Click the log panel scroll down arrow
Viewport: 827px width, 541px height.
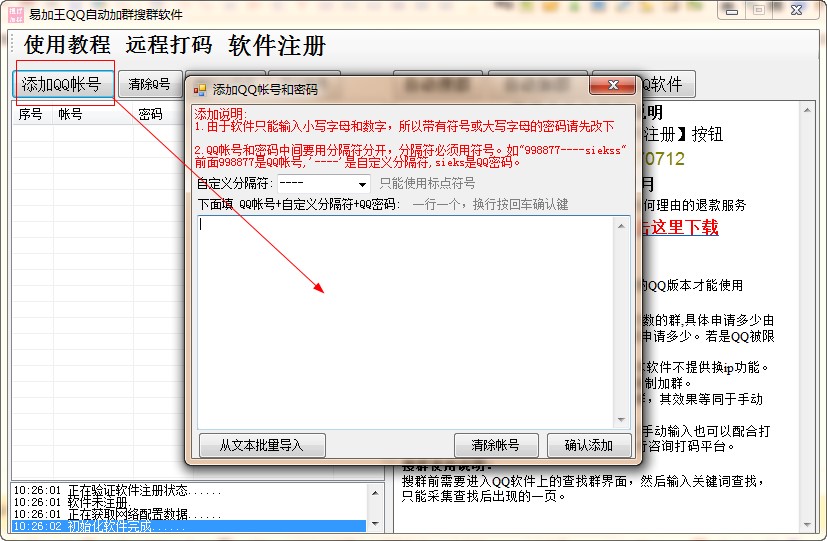375,524
